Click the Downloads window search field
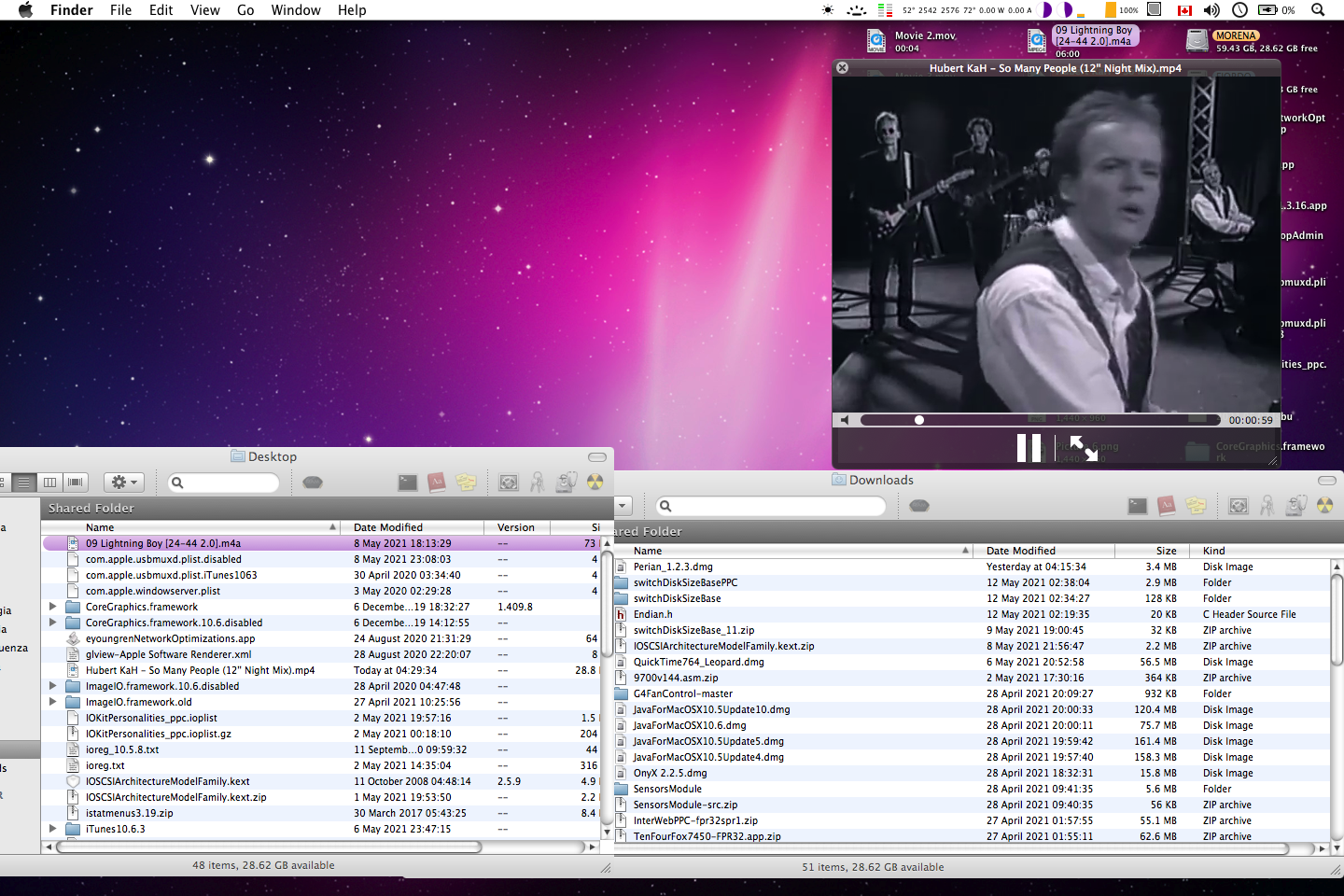1344x896 pixels. pyautogui.click(x=775, y=506)
